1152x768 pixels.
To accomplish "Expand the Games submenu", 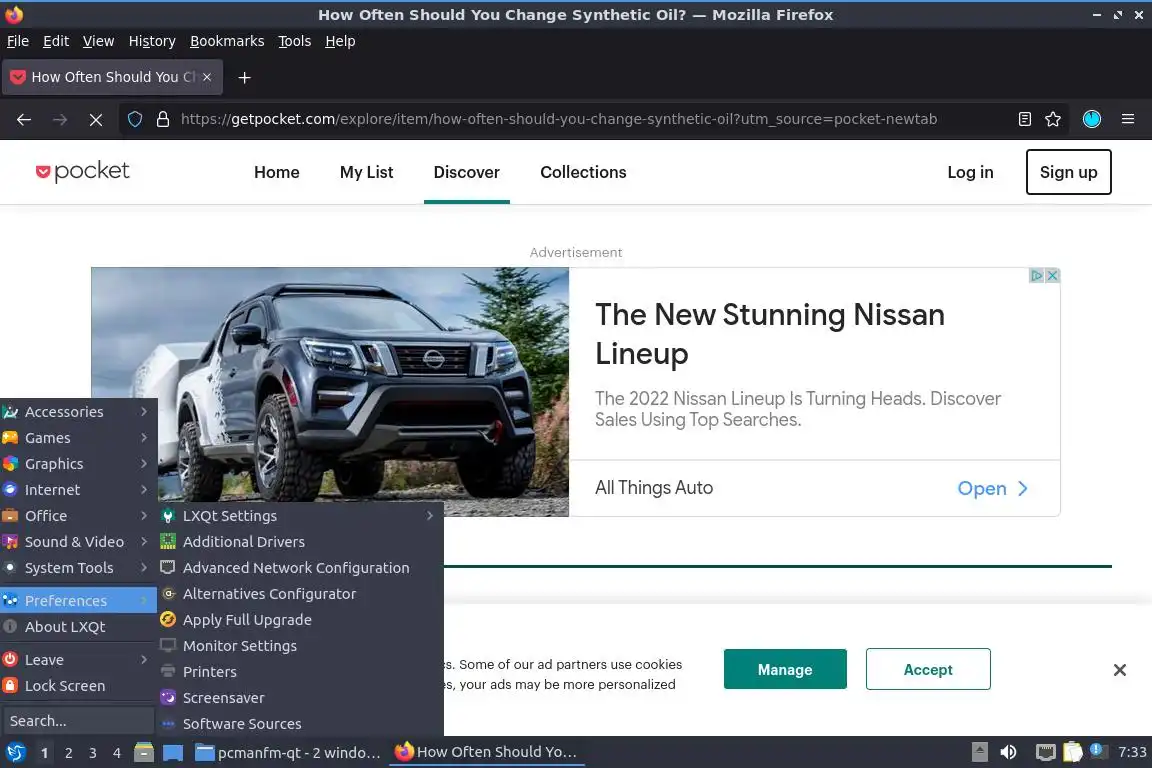I will pyautogui.click(x=78, y=438).
